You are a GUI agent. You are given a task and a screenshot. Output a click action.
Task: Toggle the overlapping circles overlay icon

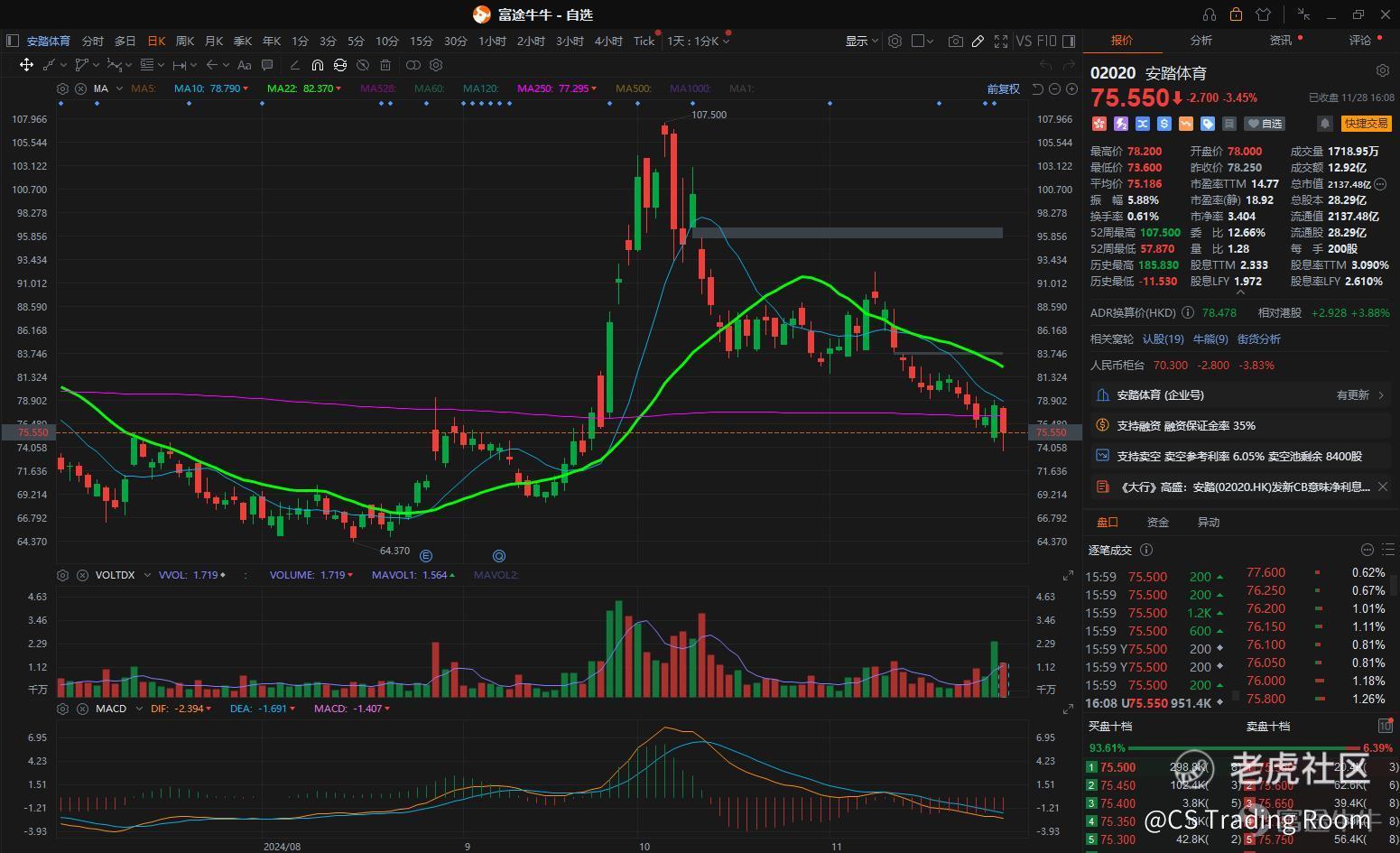pos(413,65)
